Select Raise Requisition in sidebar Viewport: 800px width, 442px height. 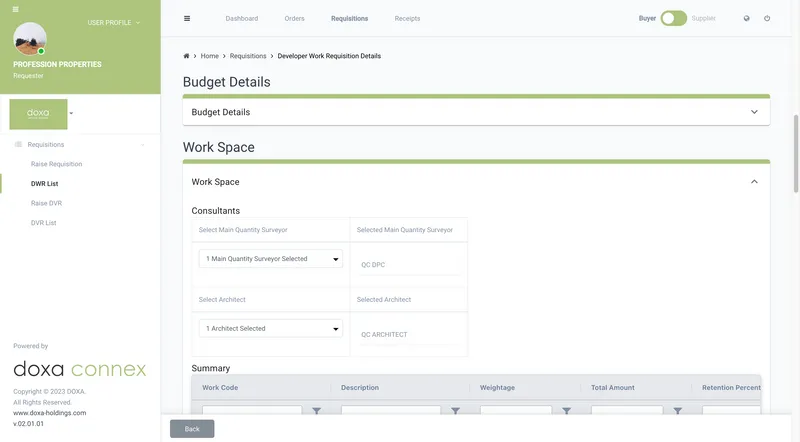56,164
